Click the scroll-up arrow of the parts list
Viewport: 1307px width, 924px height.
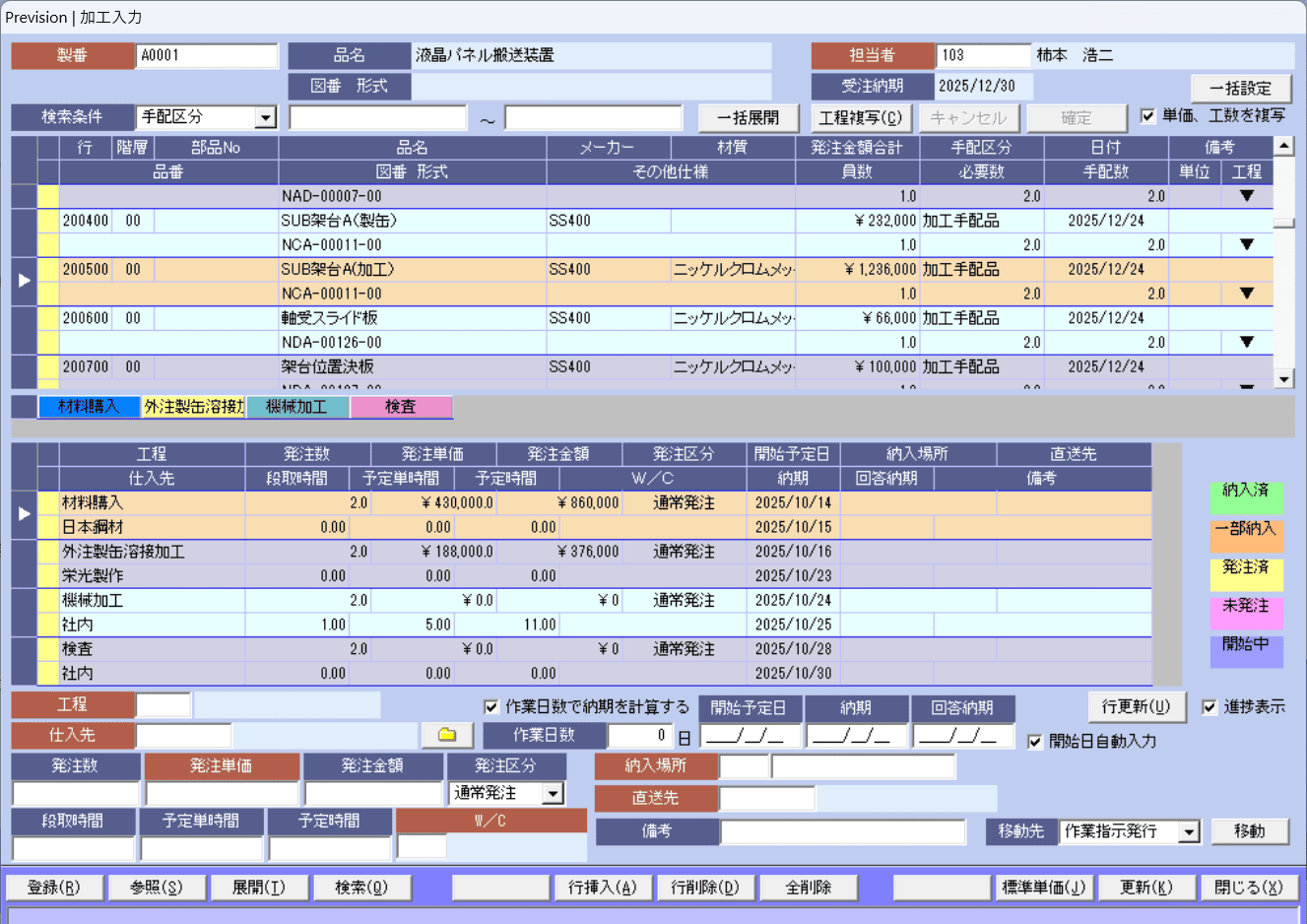pos(1283,147)
